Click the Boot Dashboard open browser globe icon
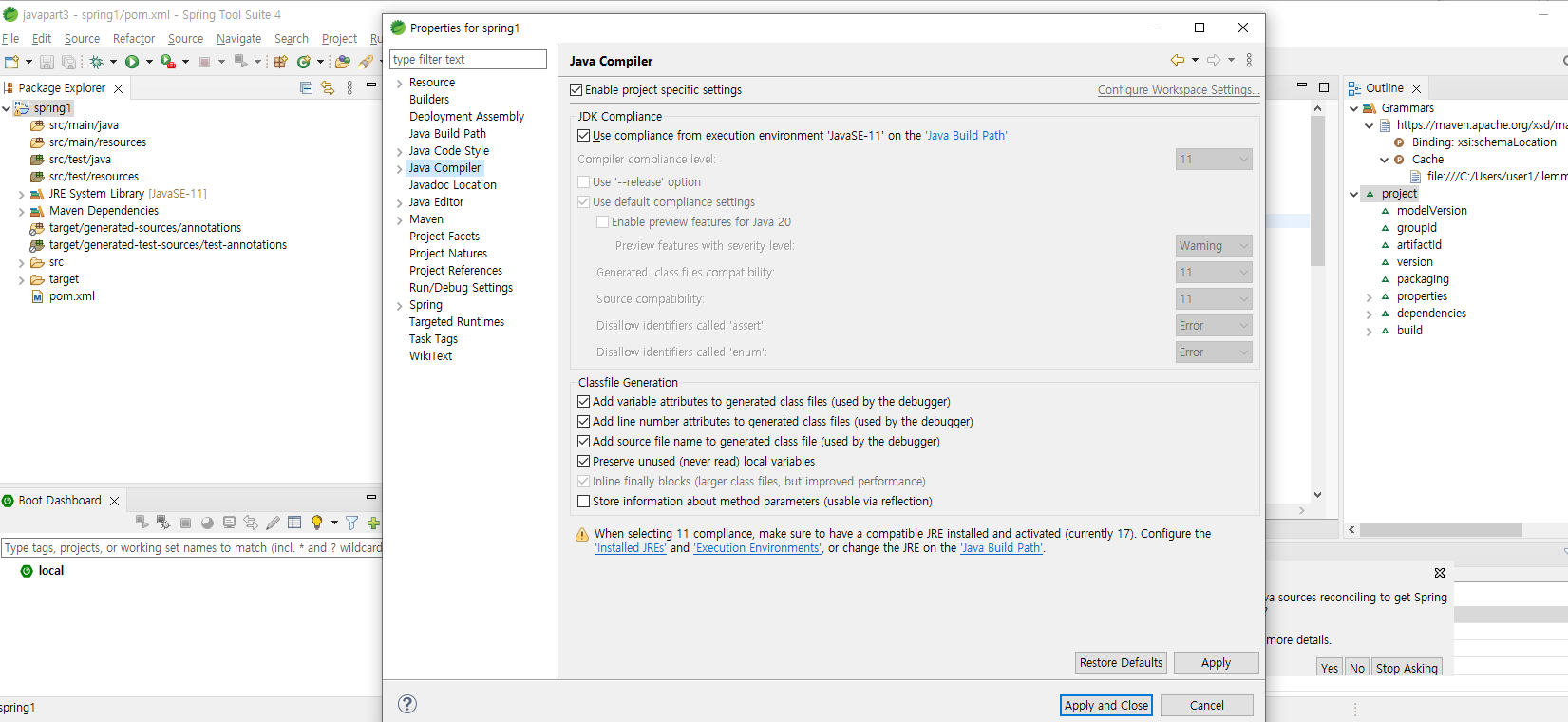This screenshot has height=722, width=1568. point(207,522)
